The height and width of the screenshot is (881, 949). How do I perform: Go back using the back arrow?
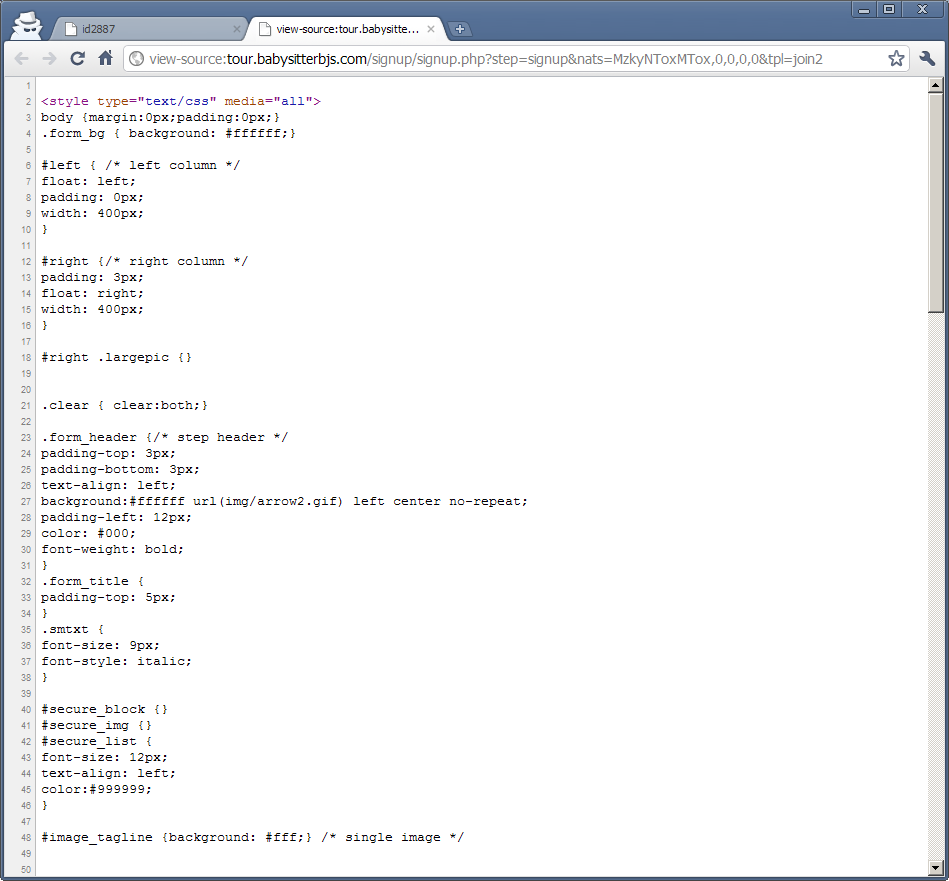(22, 59)
